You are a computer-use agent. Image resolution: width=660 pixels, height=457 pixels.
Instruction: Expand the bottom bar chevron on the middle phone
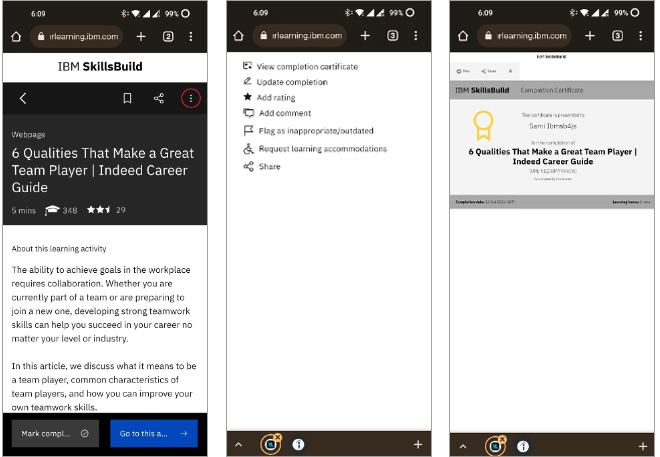(238, 444)
